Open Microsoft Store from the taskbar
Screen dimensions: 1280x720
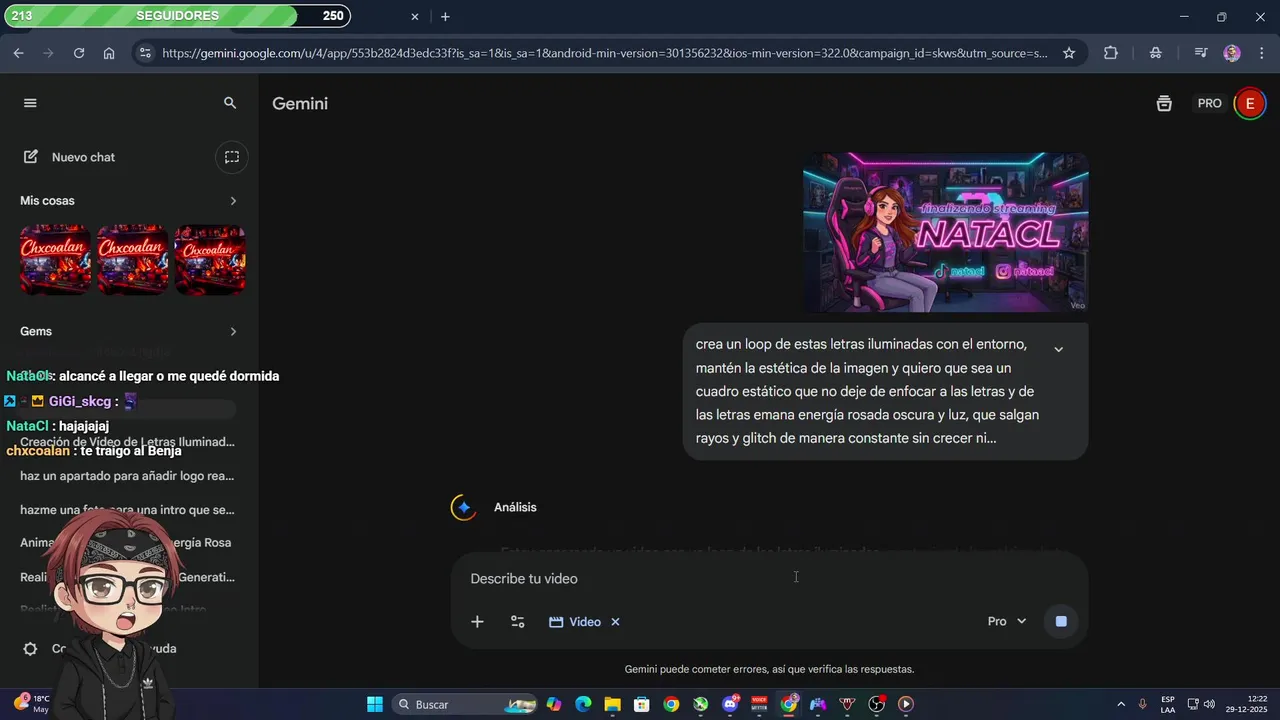point(642,704)
